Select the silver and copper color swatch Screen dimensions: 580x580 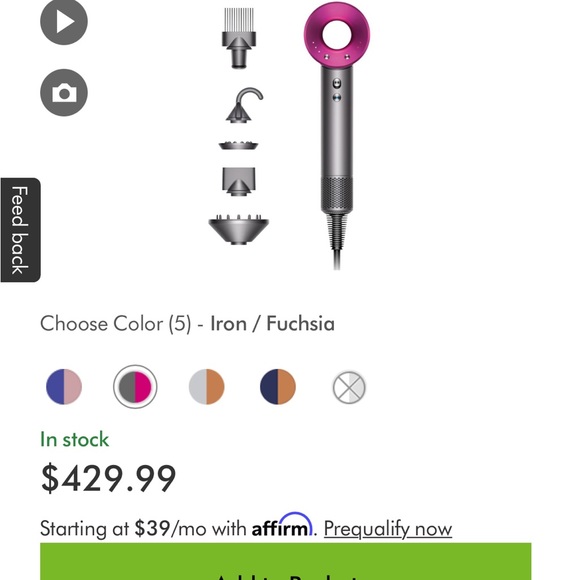(206, 387)
